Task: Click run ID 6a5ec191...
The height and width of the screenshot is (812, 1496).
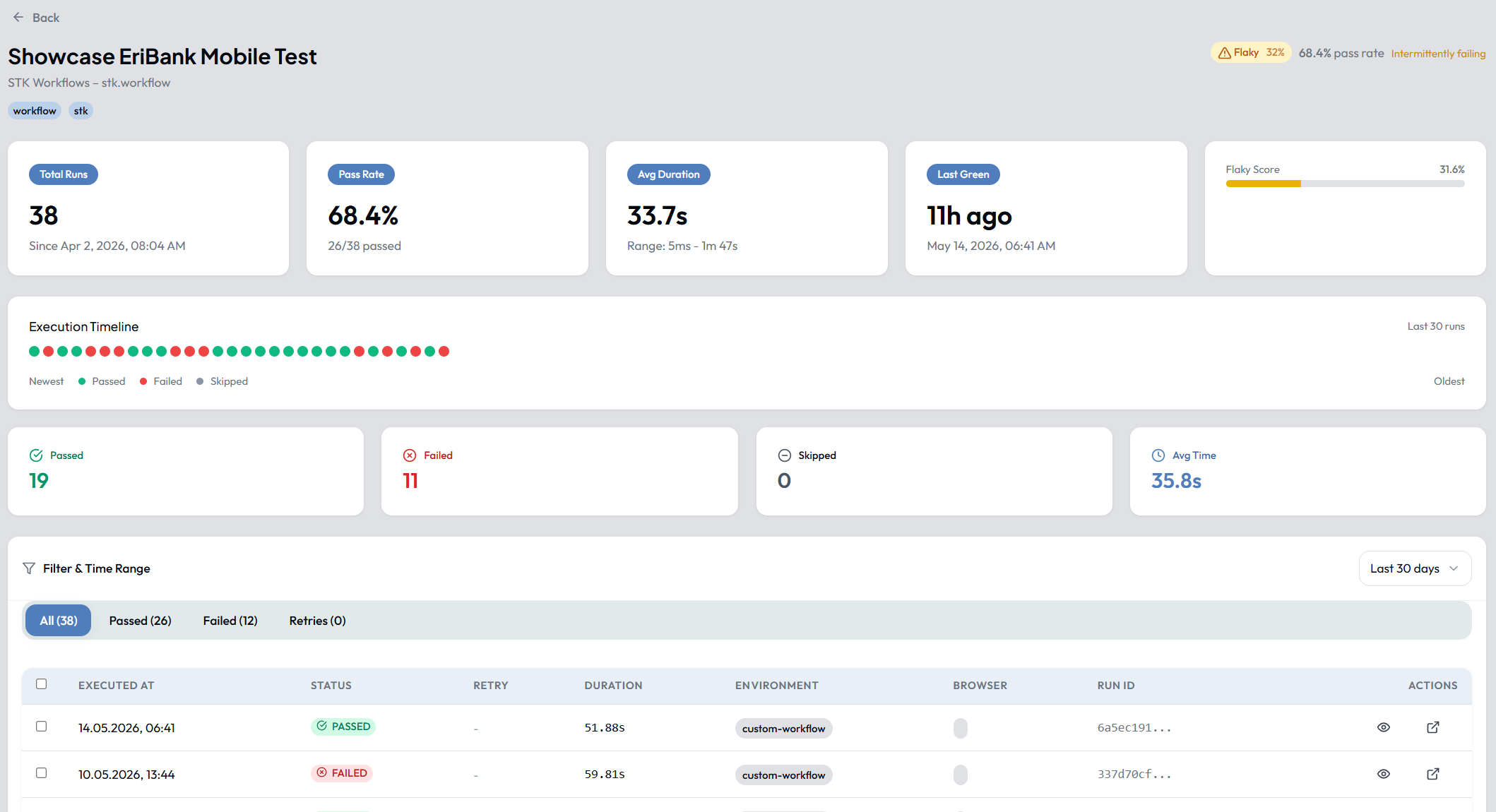Action: [1134, 728]
